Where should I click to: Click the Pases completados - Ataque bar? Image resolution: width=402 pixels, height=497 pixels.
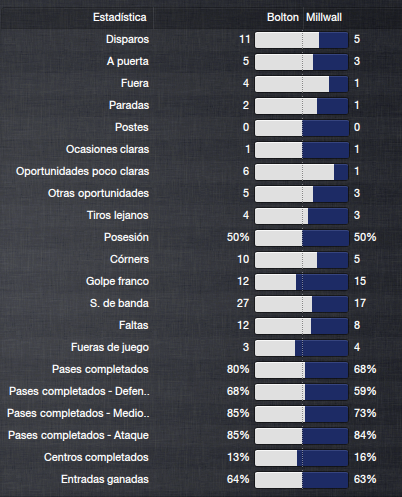click(x=302, y=436)
